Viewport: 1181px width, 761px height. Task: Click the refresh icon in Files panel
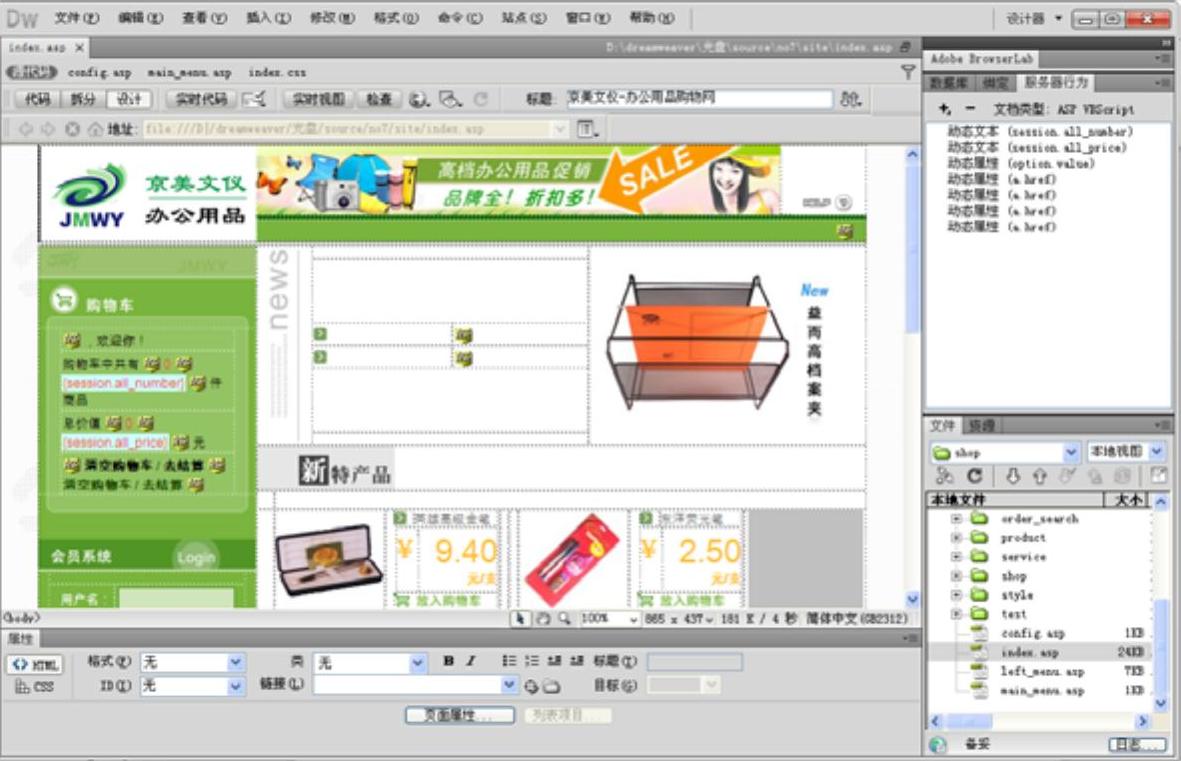tap(974, 477)
